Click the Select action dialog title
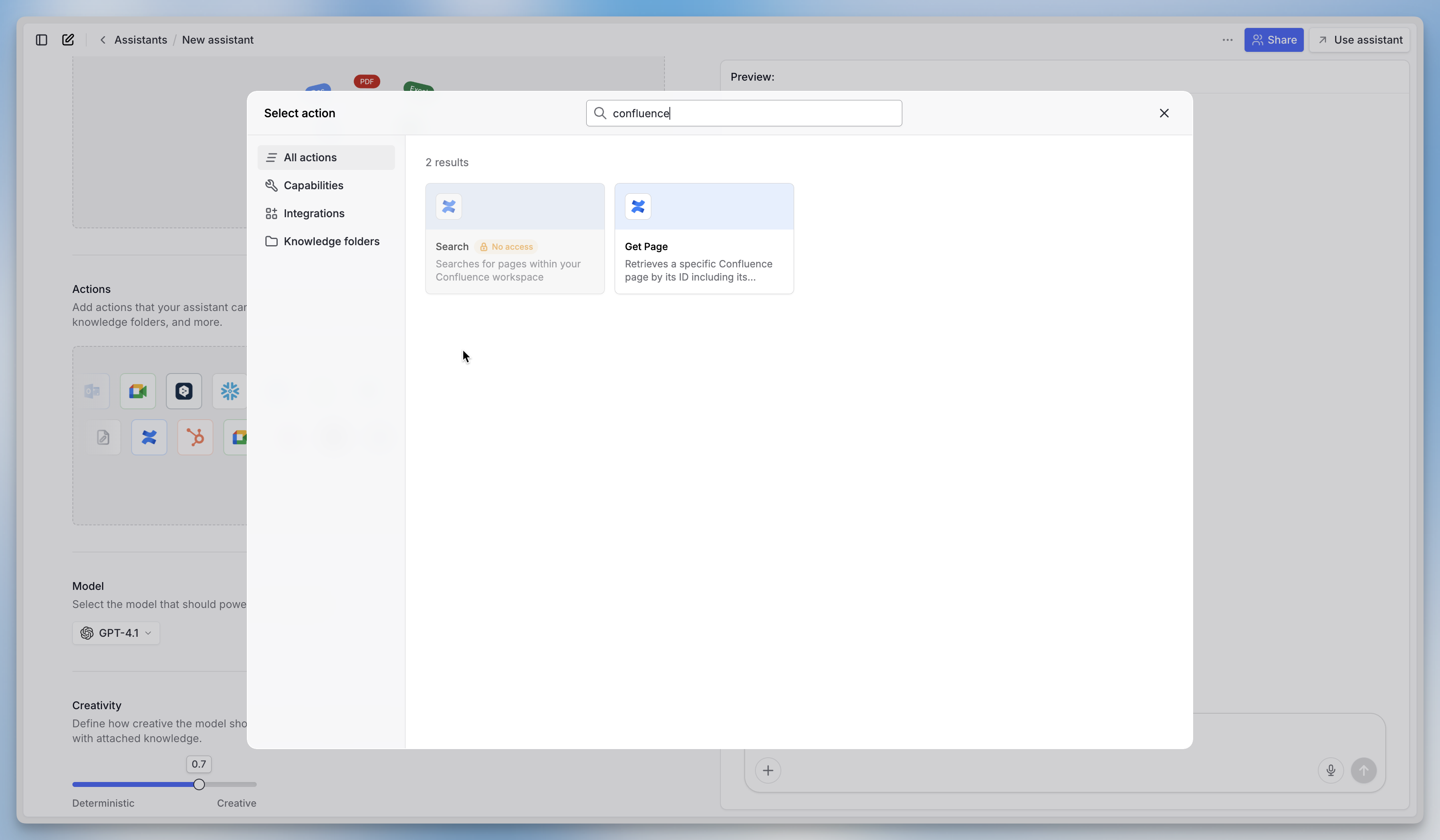The width and height of the screenshot is (1440, 840). pos(300,113)
